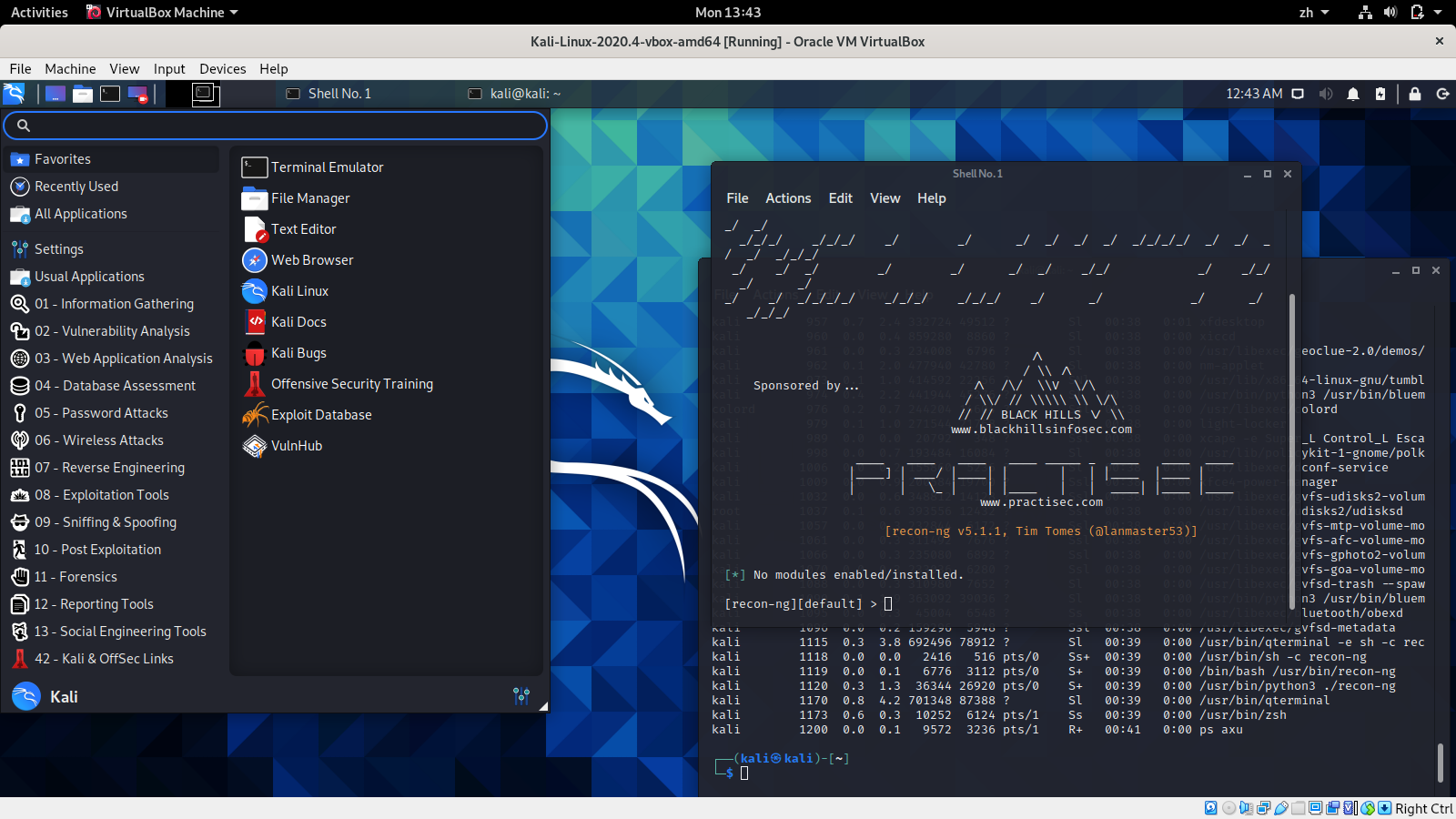Open the Exploit Database favorite

point(321,415)
